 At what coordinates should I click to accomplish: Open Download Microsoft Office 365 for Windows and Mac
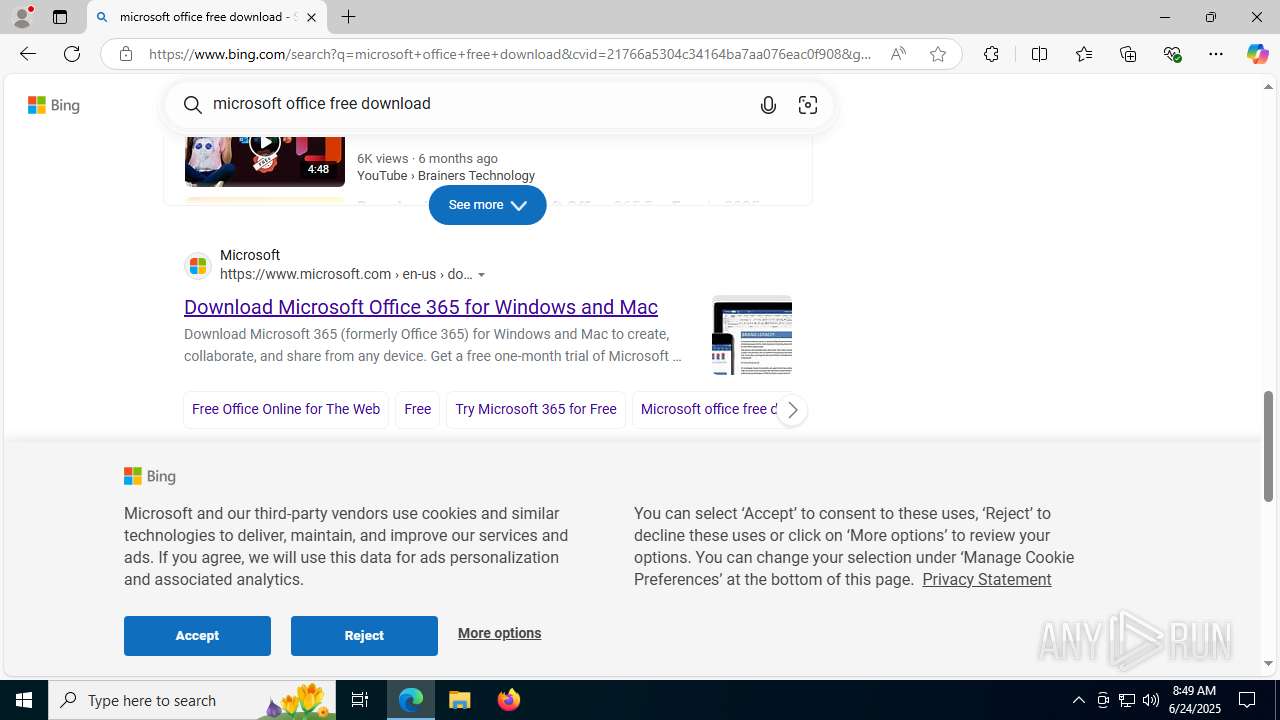[x=421, y=307]
